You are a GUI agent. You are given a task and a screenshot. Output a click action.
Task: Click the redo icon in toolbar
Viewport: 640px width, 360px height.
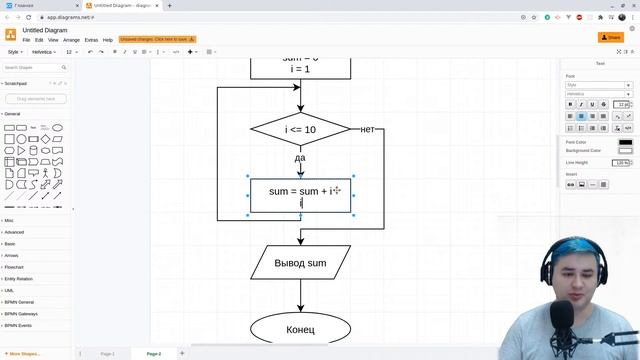[x=101, y=52]
